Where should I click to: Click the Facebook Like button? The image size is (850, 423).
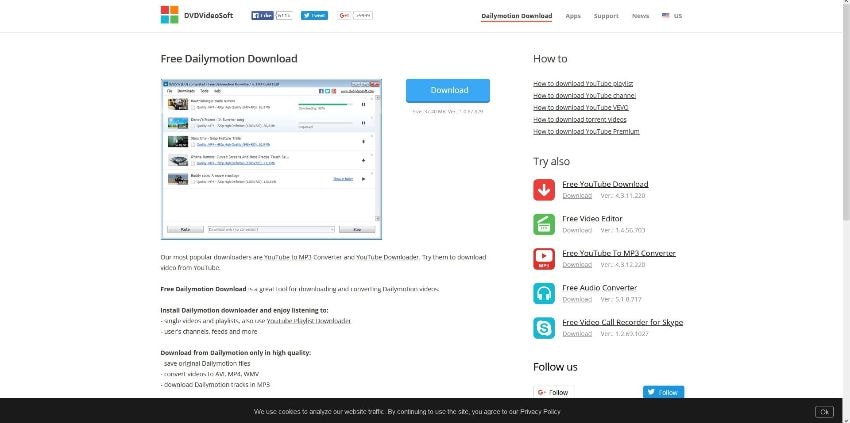tap(262, 16)
